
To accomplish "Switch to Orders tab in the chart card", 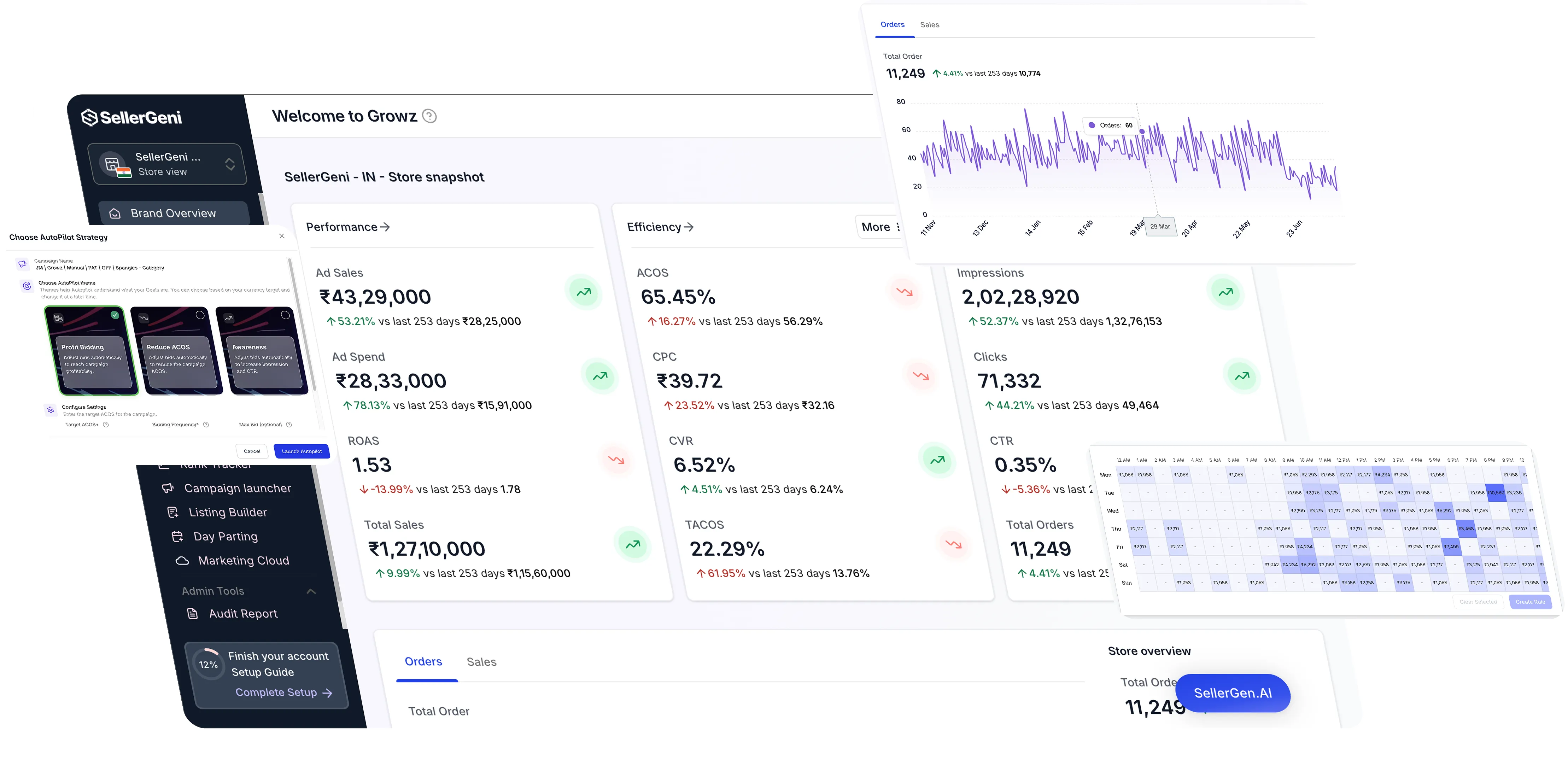I will (x=893, y=25).
